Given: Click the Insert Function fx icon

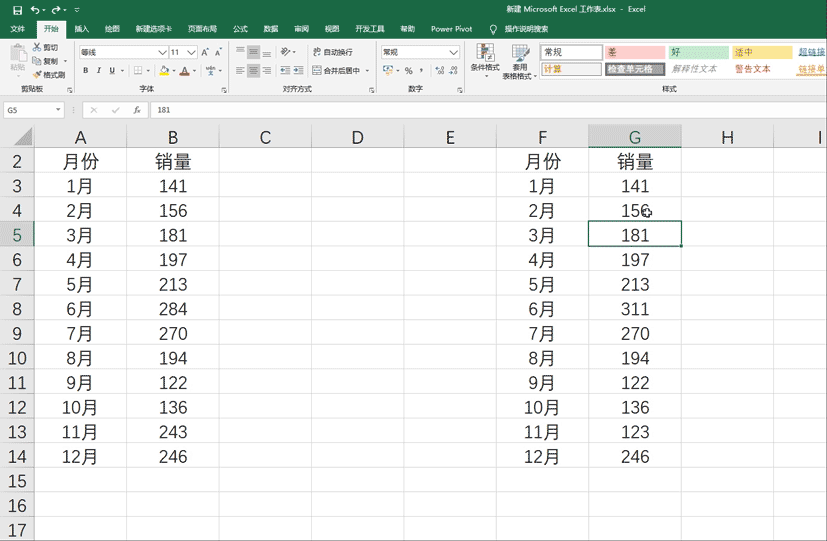Looking at the screenshot, I should [137, 110].
